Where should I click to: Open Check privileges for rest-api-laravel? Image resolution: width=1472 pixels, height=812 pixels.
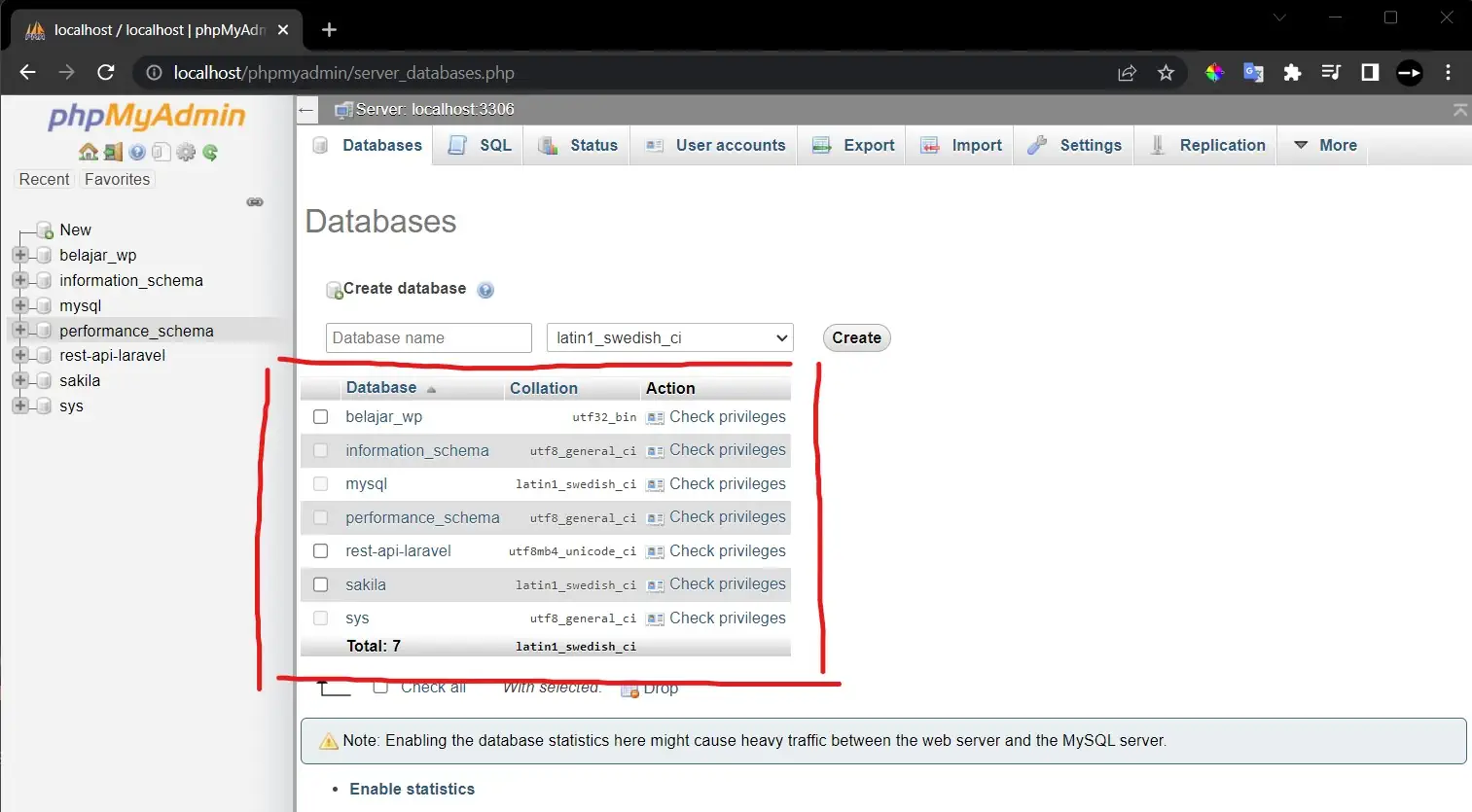tap(717, 551)
